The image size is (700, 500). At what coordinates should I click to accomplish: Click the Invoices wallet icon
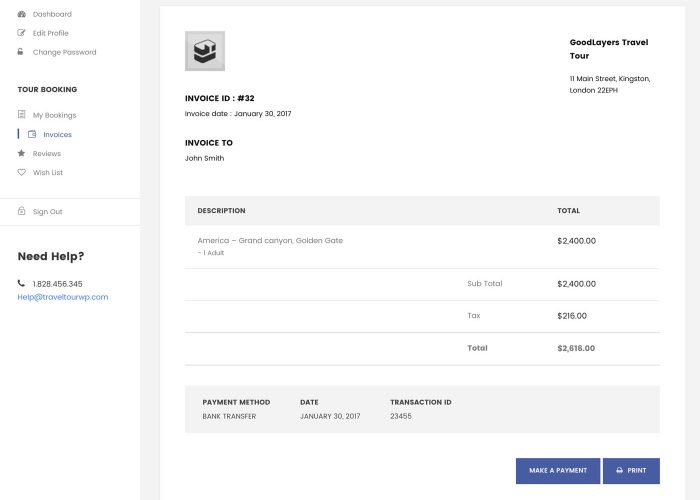pos(32,134)
